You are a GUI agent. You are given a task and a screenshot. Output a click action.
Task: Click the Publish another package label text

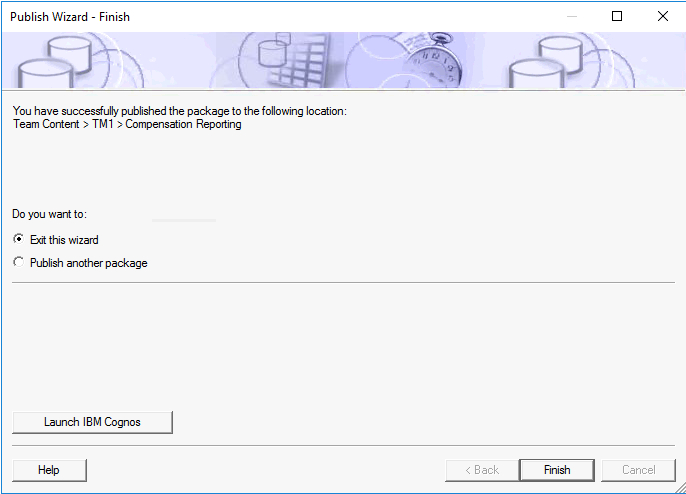[x=89, y=263]
